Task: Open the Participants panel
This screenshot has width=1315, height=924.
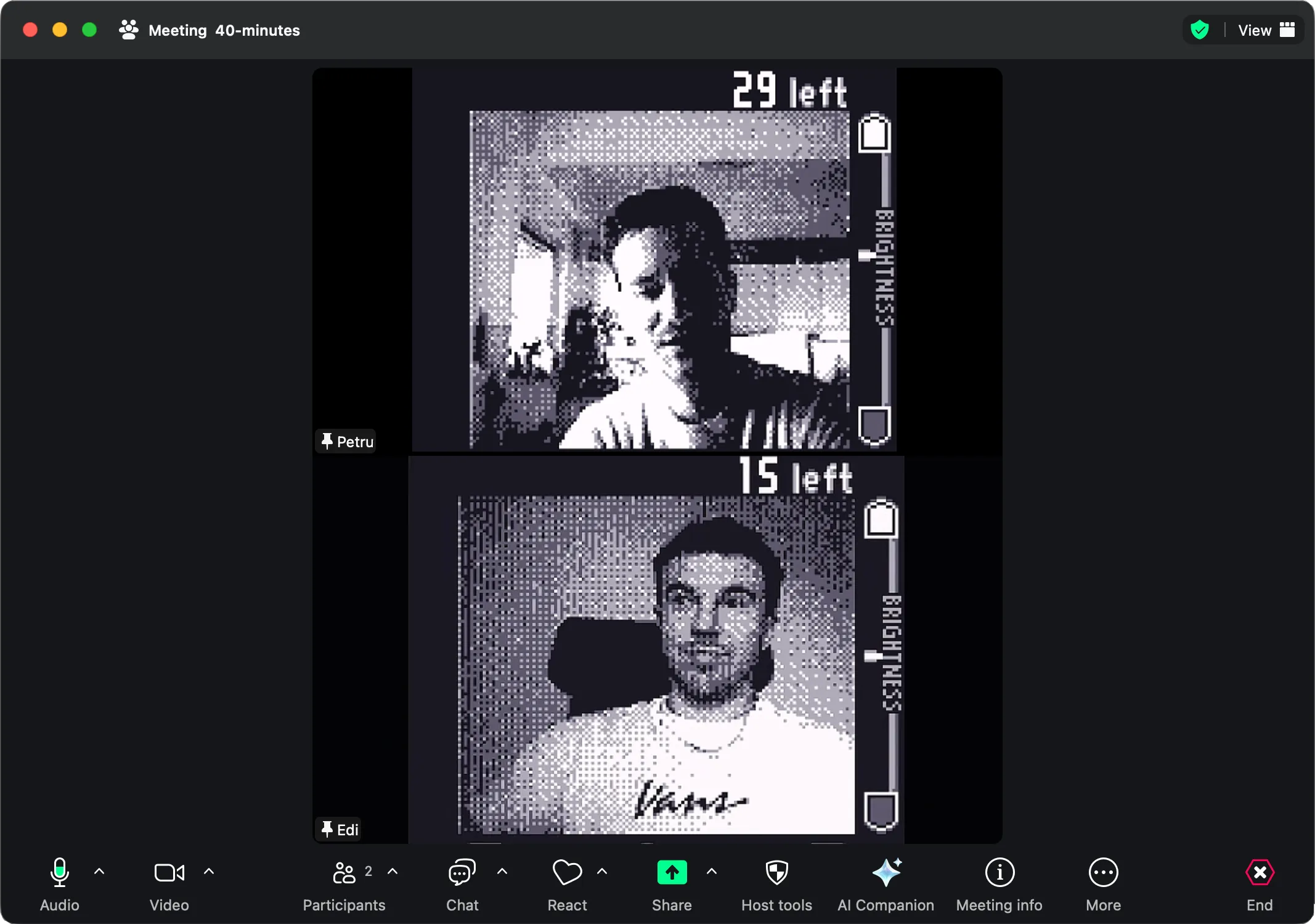Action: pyautogui.click(x=344, y=873)
